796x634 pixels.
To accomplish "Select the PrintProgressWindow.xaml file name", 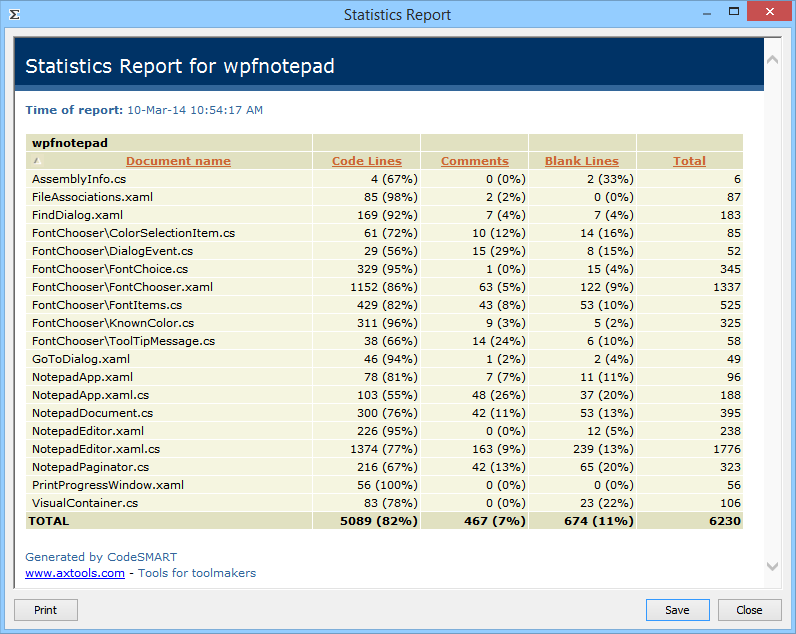I will click(x=108, y=485).
